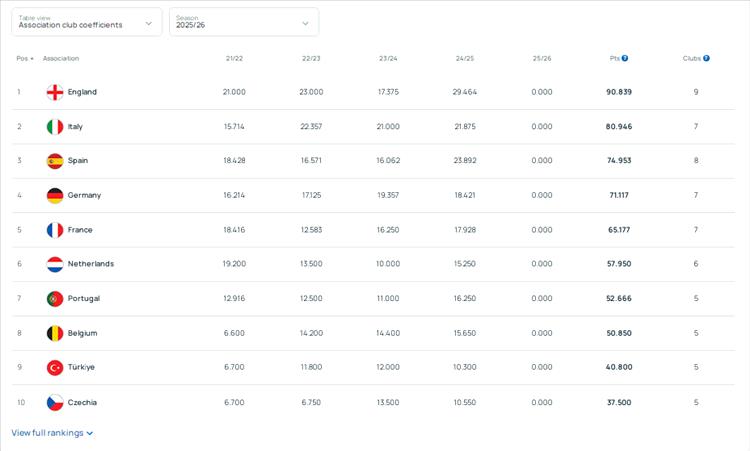Expand View full rankings
Viewport: 750px width, 451px height.
52,433
